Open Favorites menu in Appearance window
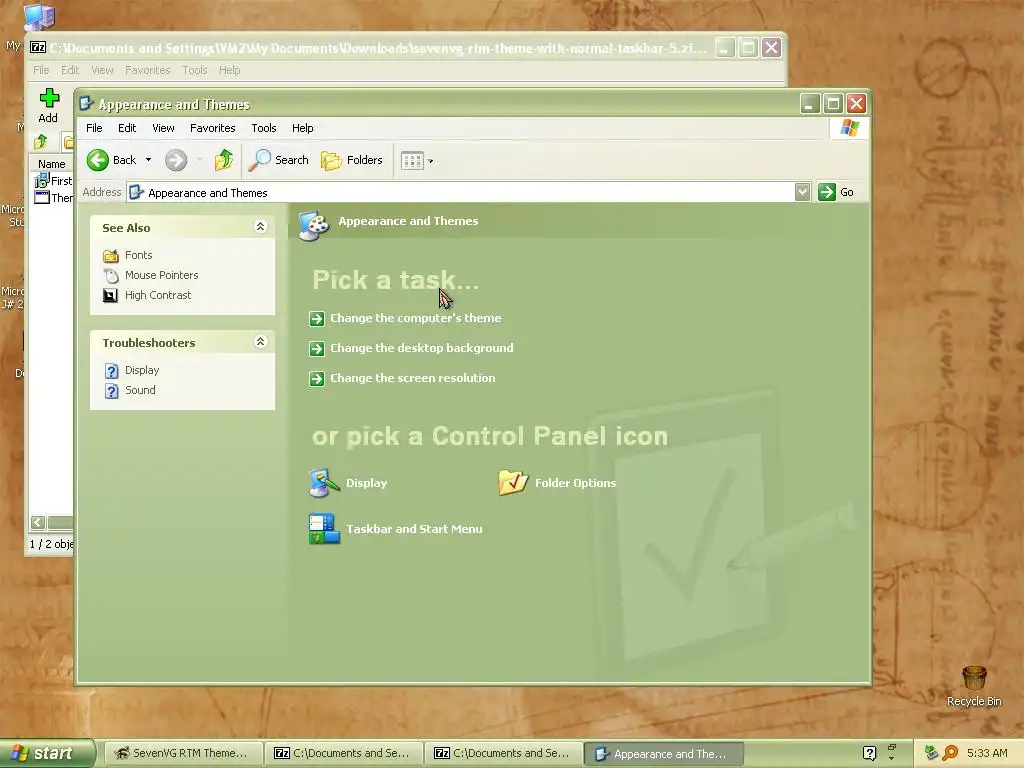Screen dimensions: 1024x768 click(x=212, y=128)
